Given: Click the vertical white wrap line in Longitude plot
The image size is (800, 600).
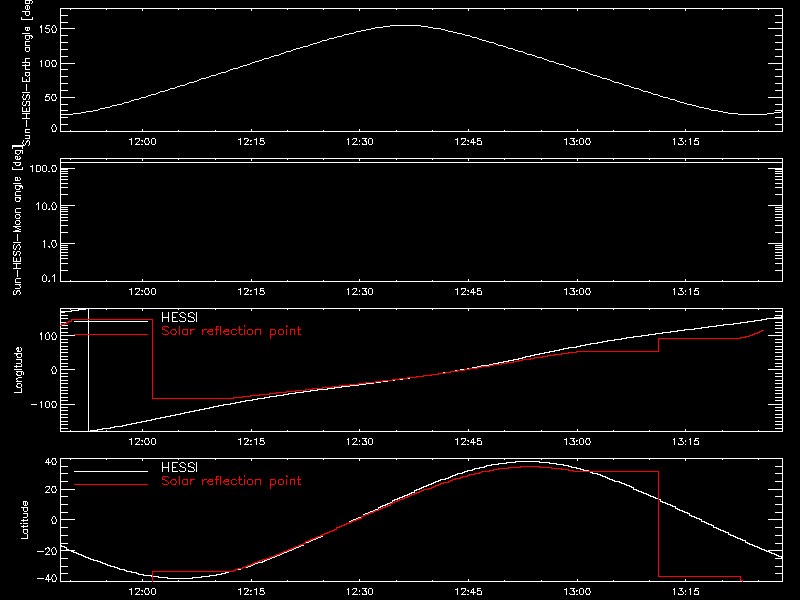Looking at the screenshot, I should [x=89, y=370].
